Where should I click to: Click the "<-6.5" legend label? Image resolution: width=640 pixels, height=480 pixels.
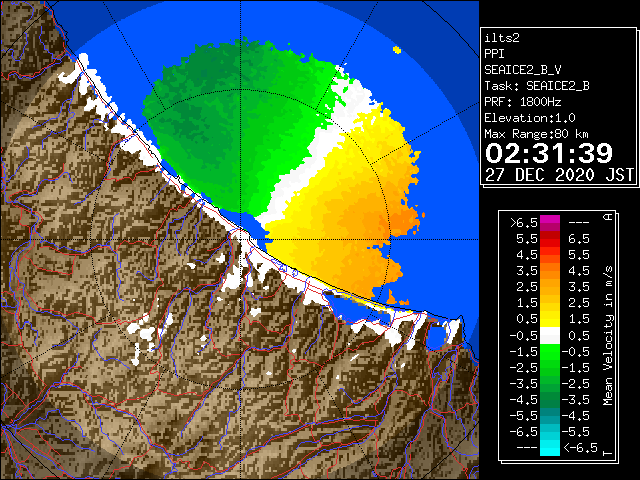point(580,447)
